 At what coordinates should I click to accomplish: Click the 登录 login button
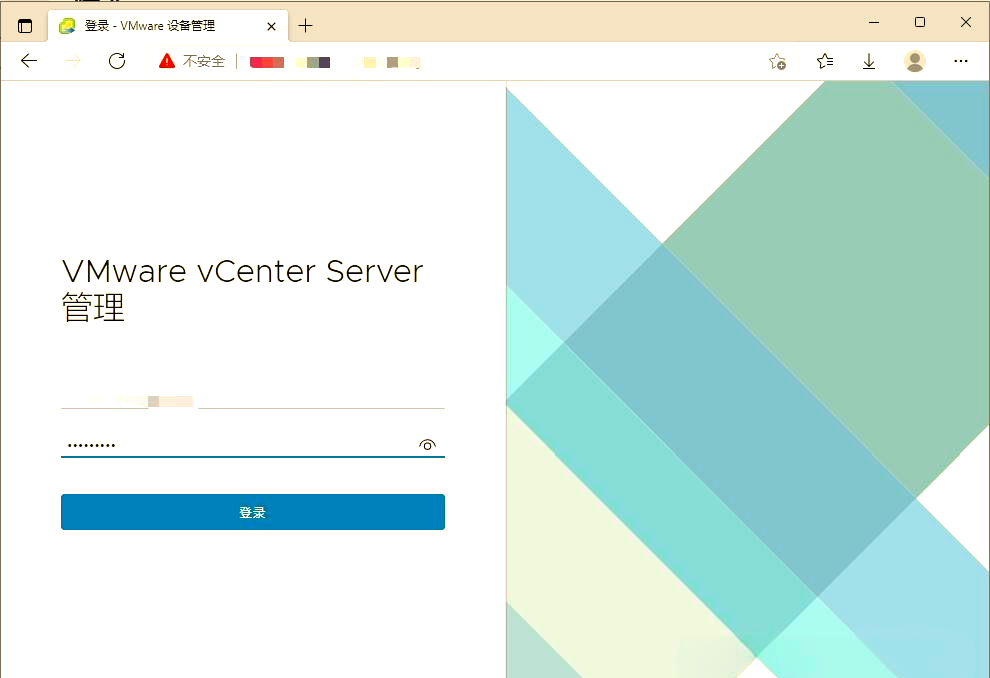[x=252, y=511]
